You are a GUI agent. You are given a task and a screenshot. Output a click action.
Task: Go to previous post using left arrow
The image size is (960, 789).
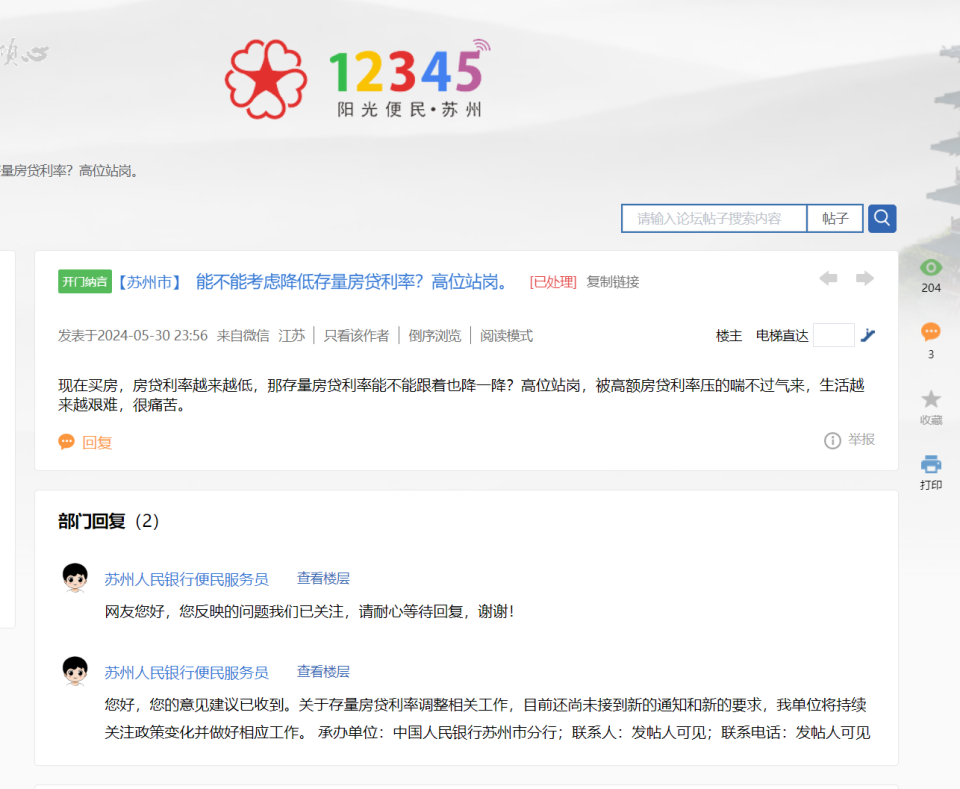[x=828, y=279]
